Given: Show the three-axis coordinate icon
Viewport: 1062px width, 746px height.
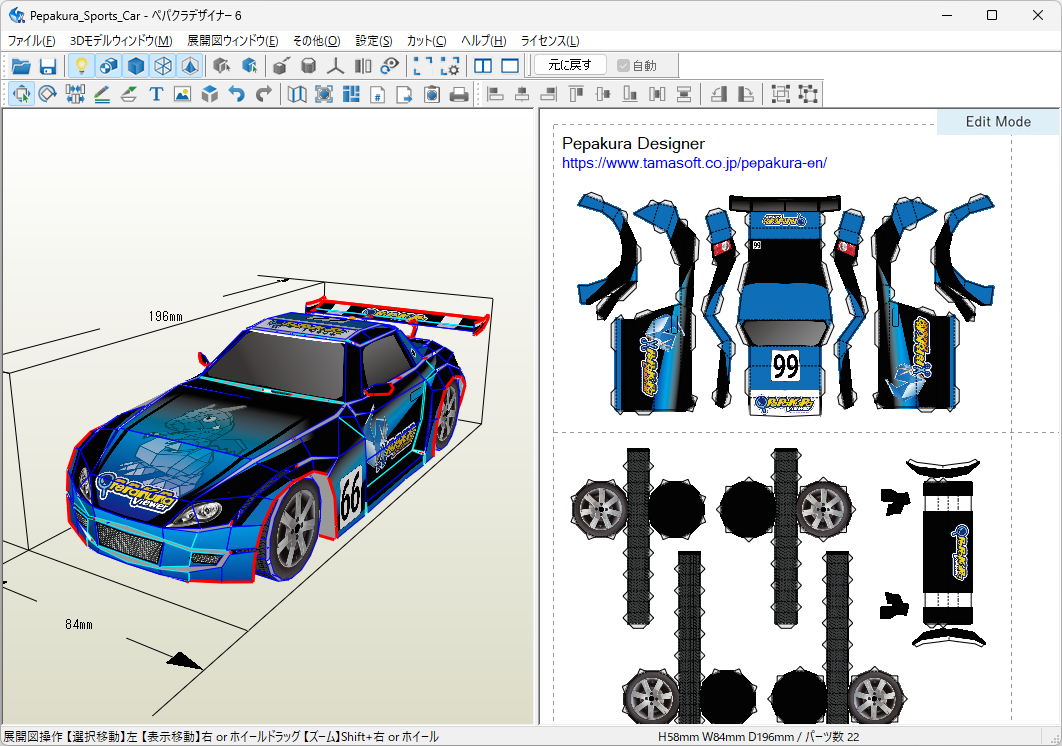Looking at the screenshot, I should tap(335, 66).
